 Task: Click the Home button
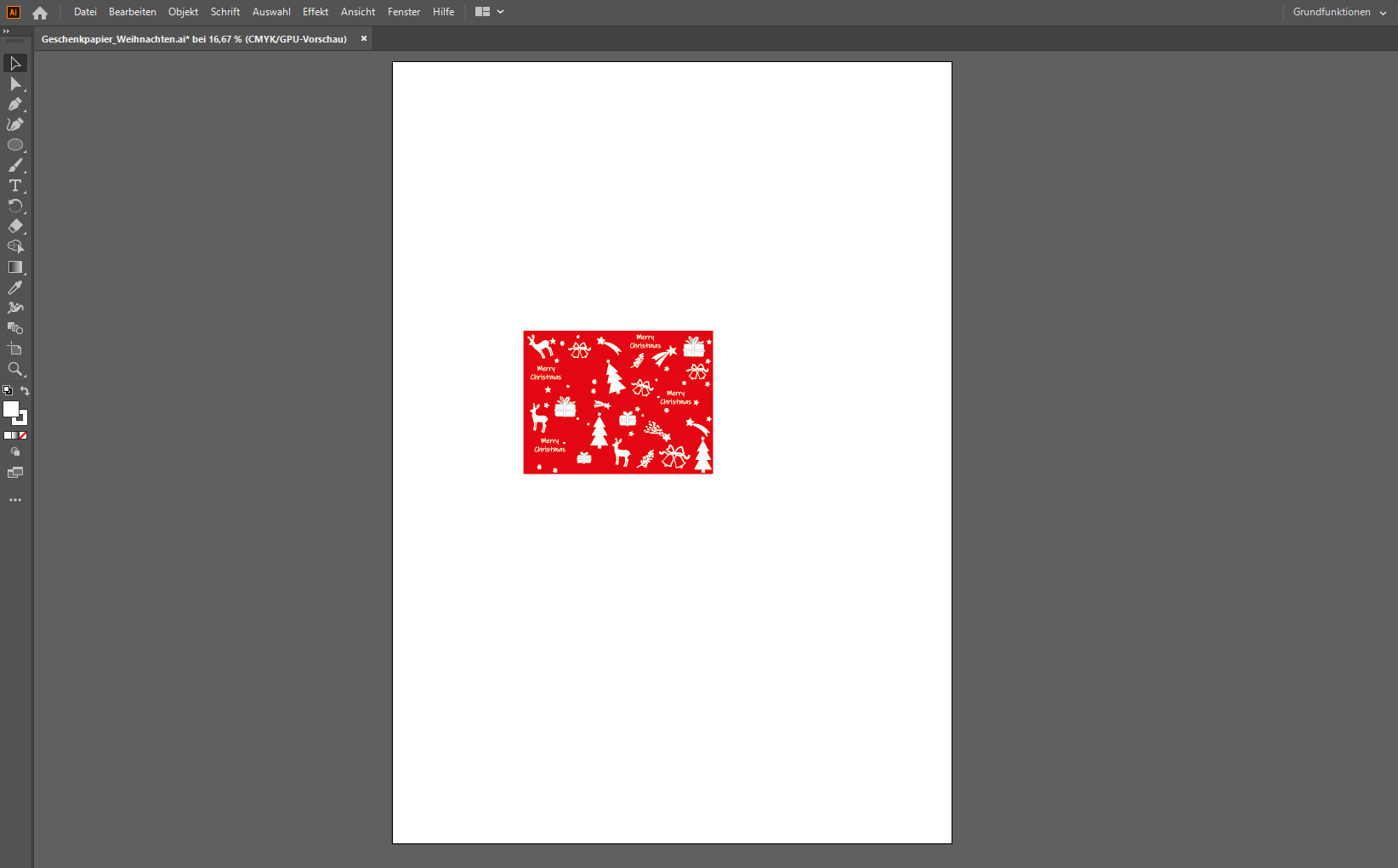click(40, 13)
